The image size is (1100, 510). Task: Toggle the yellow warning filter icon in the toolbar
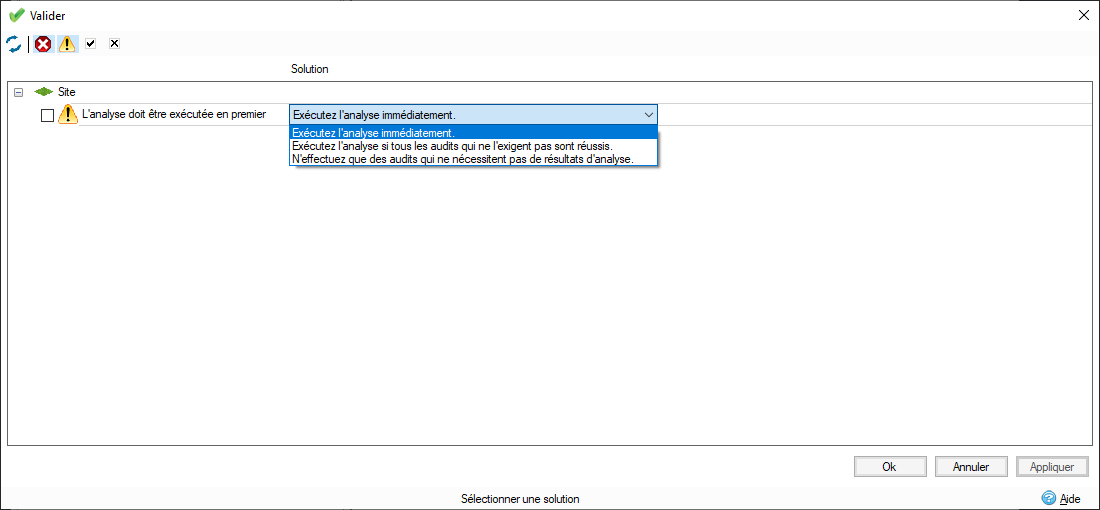(67, 44)
